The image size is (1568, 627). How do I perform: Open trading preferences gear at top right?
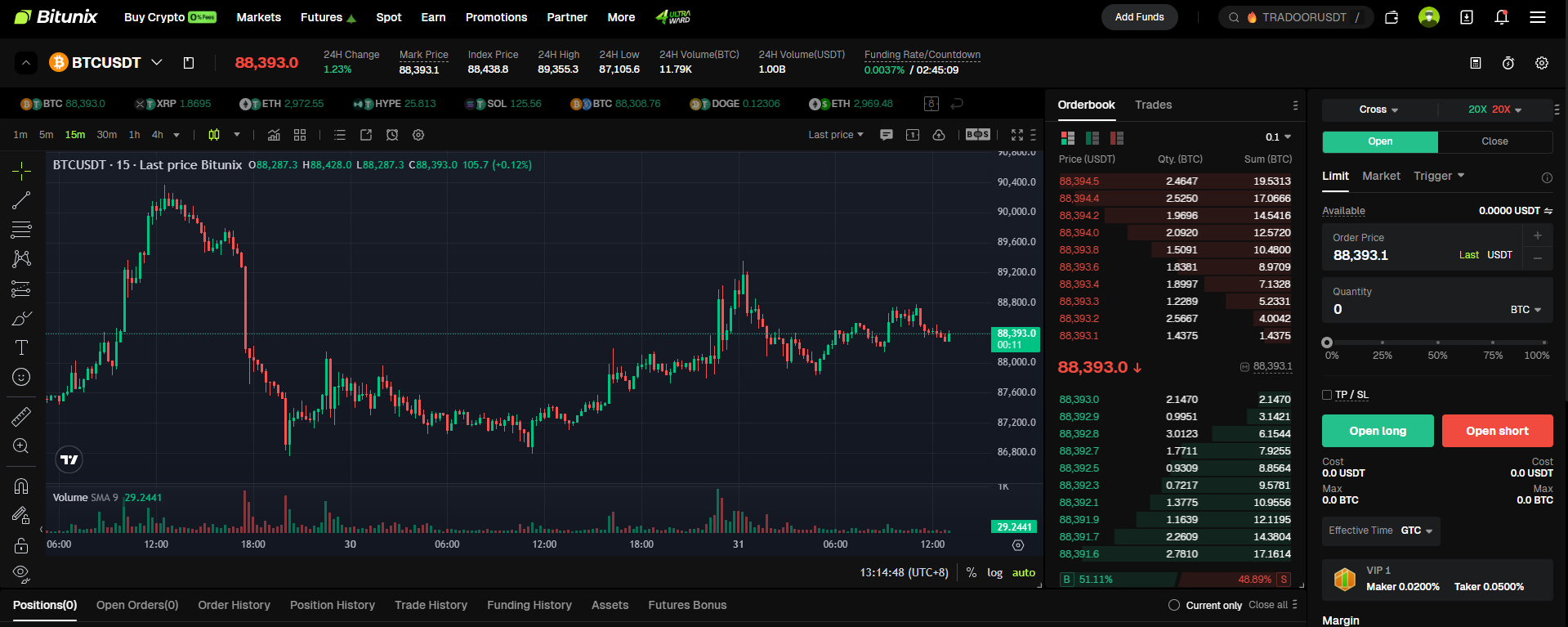point(1542,63)
